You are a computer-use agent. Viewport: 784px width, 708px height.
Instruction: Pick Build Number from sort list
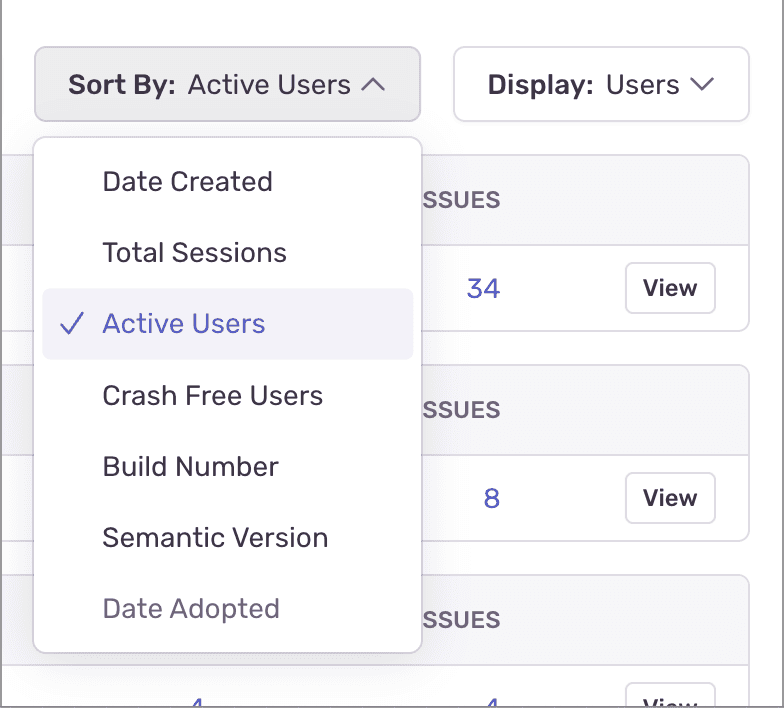(x=190, y=467)
